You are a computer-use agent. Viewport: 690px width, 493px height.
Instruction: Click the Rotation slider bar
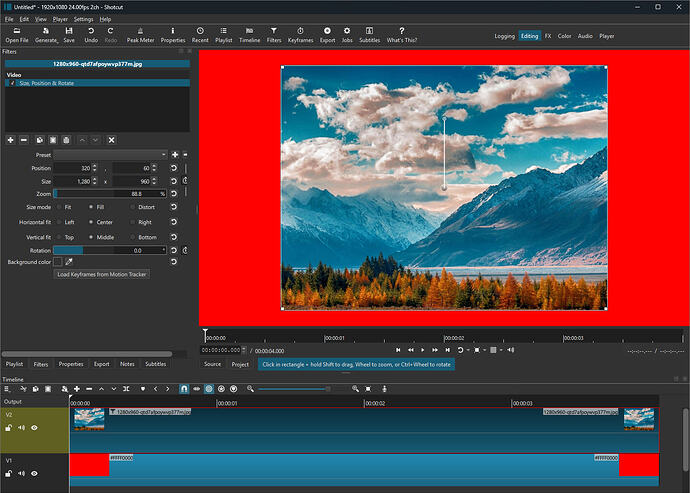tap(109, 250)
